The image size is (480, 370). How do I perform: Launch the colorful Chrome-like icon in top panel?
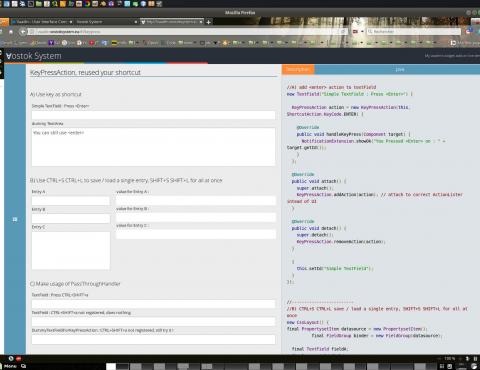point(87,4)
